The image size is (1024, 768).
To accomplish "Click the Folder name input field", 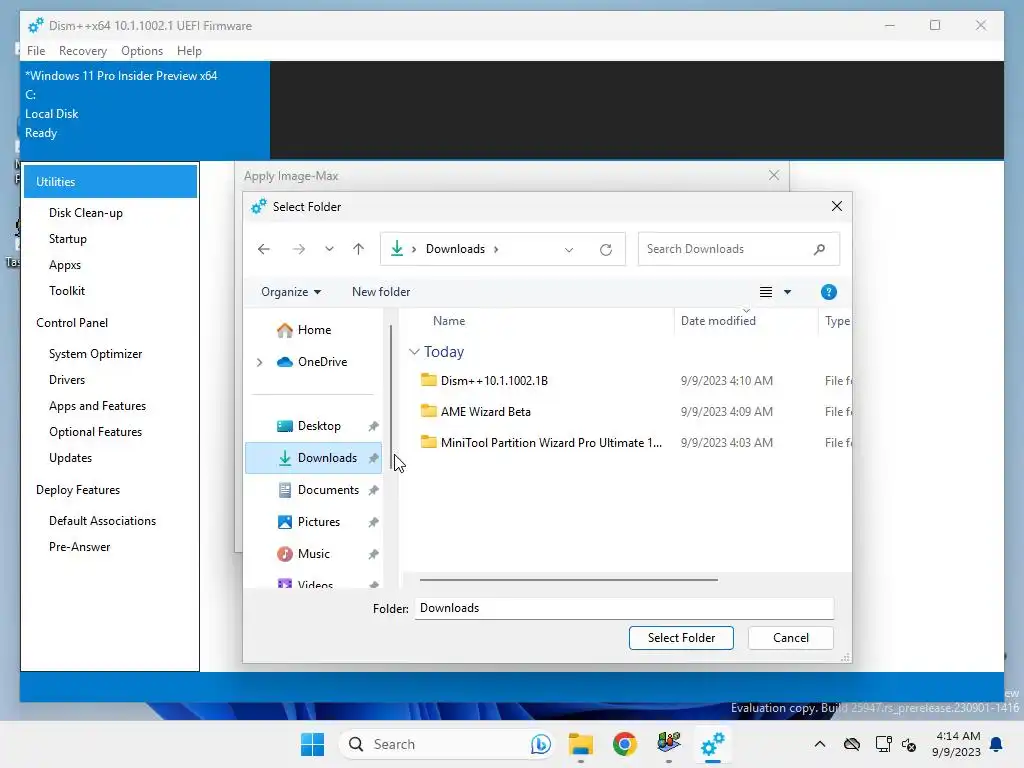I will coord(624,608).
